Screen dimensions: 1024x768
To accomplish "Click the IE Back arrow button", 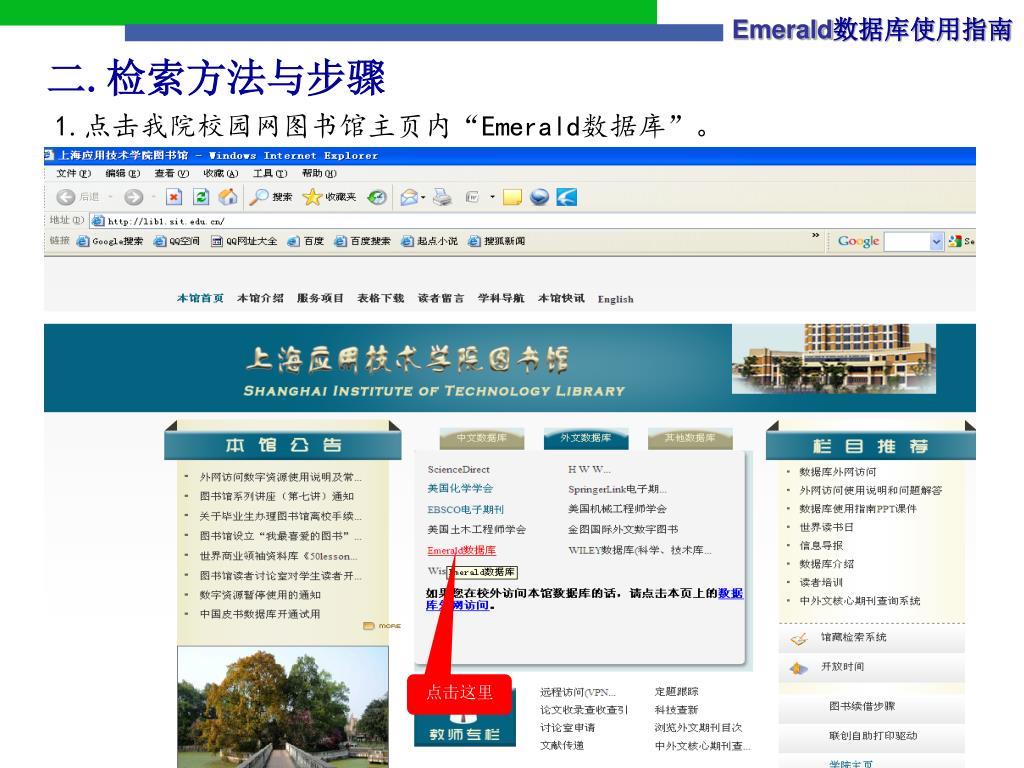I will [65, 197].
